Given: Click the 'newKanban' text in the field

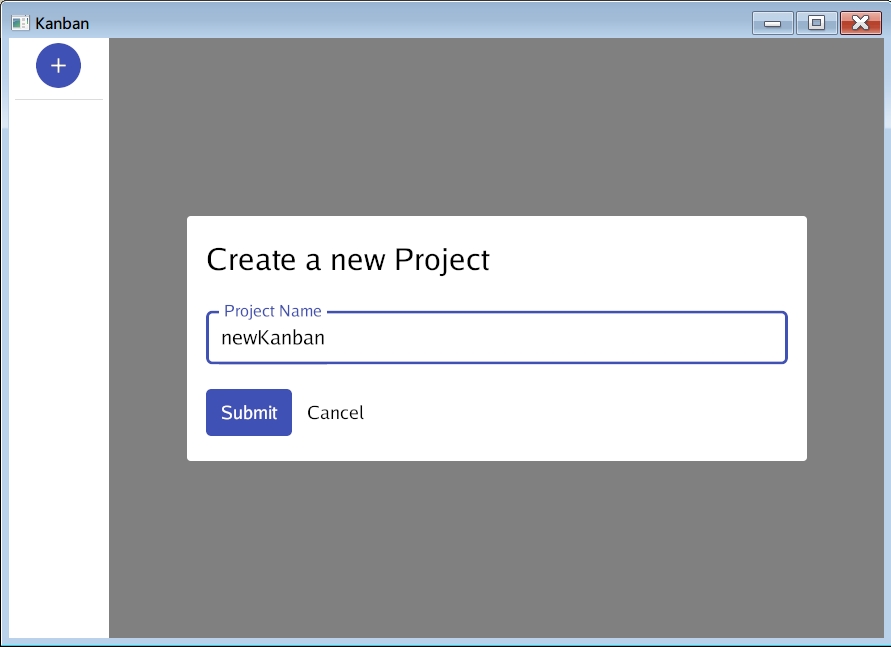Looking at the screenshot, I should 273,338.
